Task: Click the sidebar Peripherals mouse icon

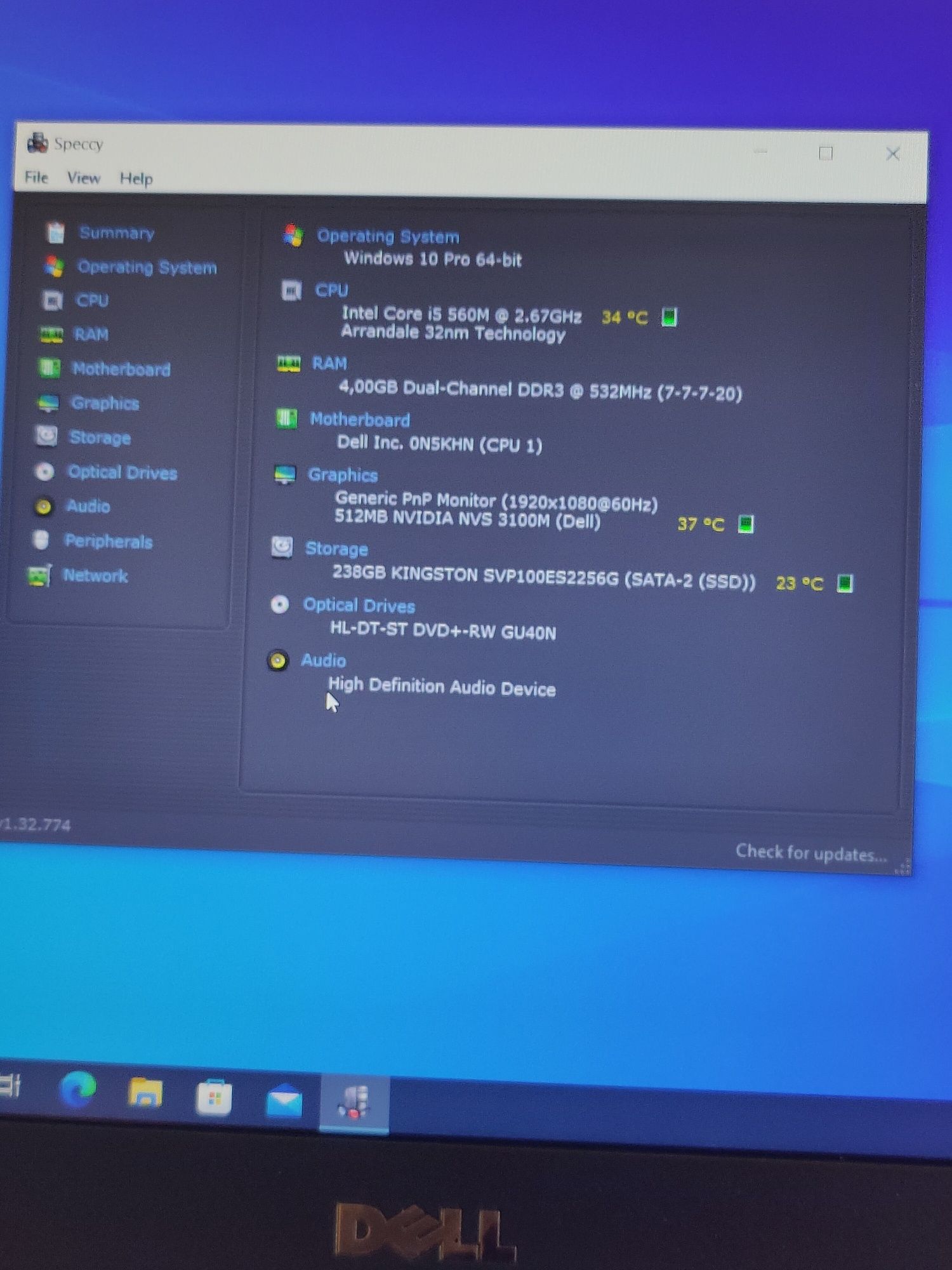Action: 41,540
